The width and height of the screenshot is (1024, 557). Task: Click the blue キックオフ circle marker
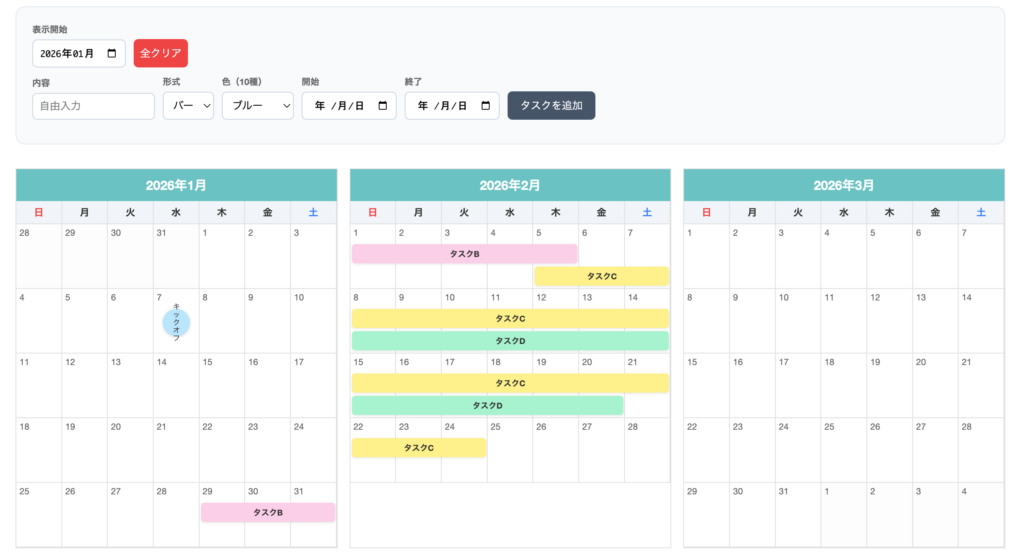176,322
